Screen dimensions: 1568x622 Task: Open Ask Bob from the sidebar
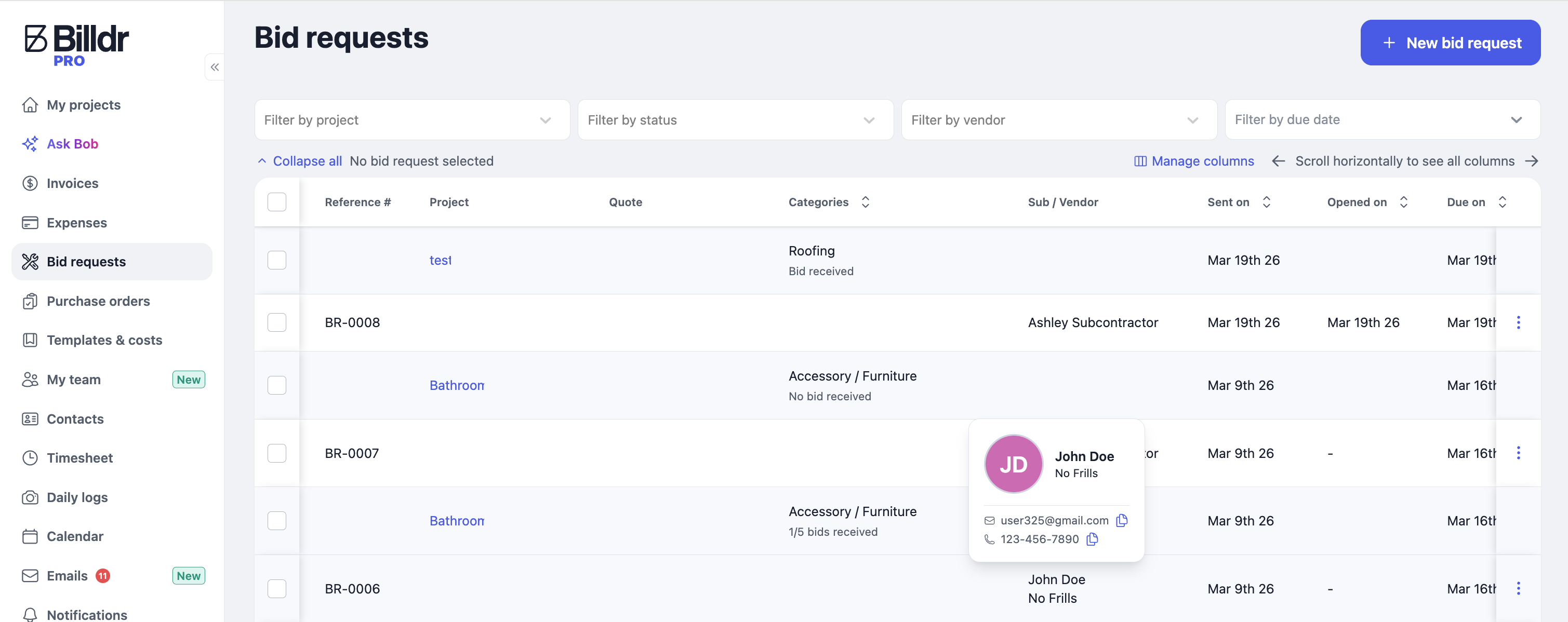pos(72,144)
